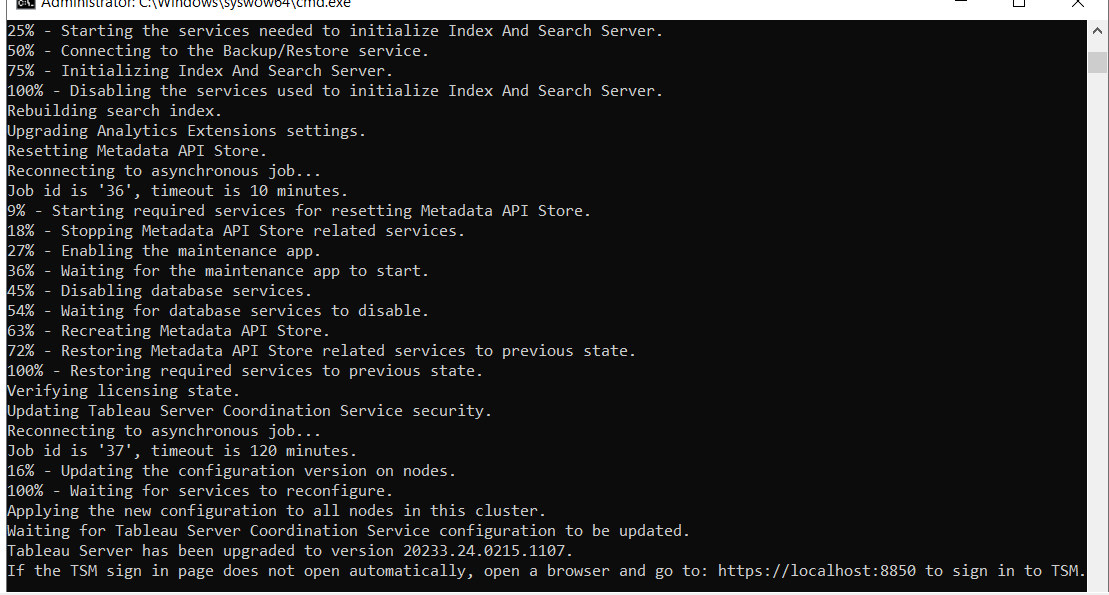Click the line "Job id is '37'"
Screen dimensions: 1109x595
[182, 451]
